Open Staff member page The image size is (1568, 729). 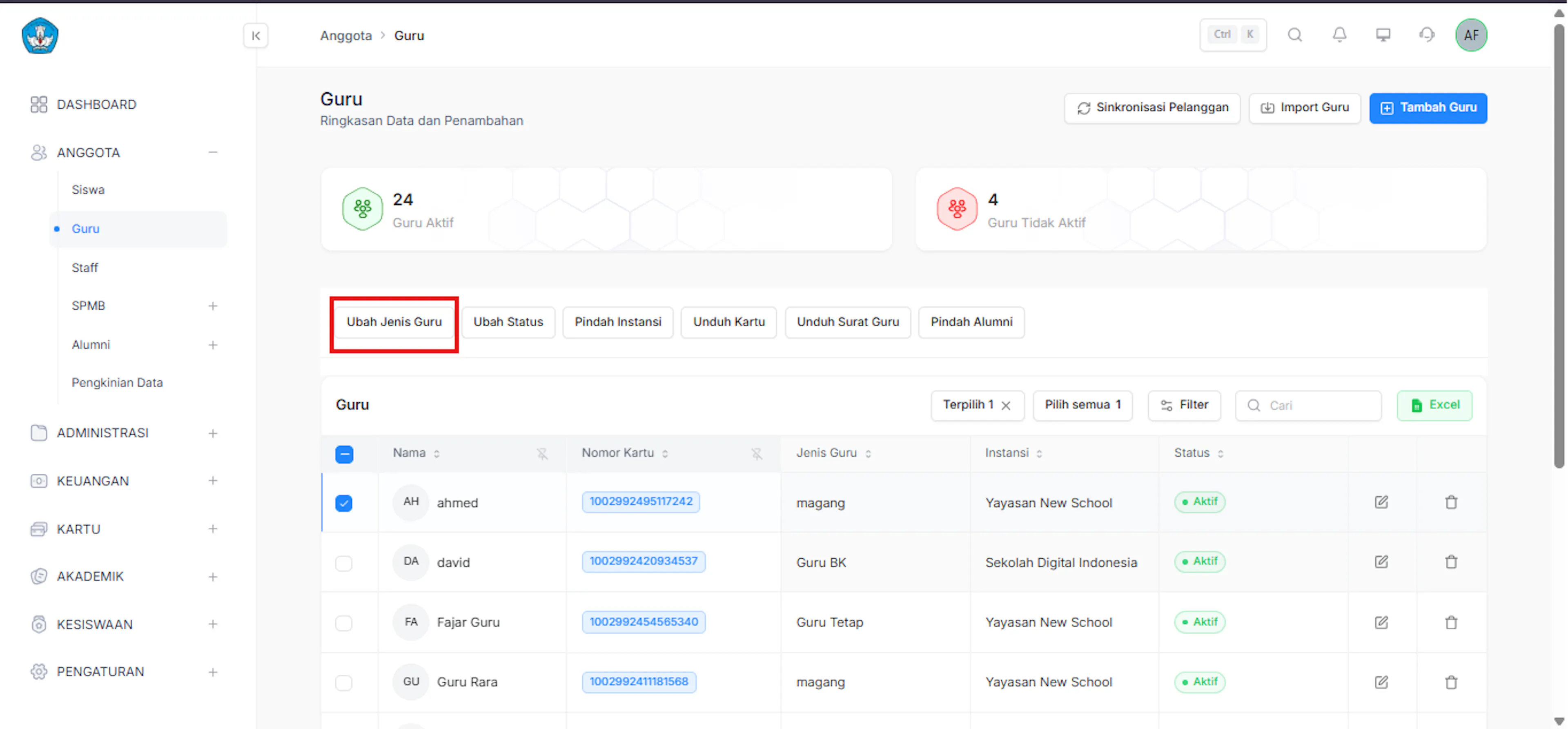(x=85, y=268)
